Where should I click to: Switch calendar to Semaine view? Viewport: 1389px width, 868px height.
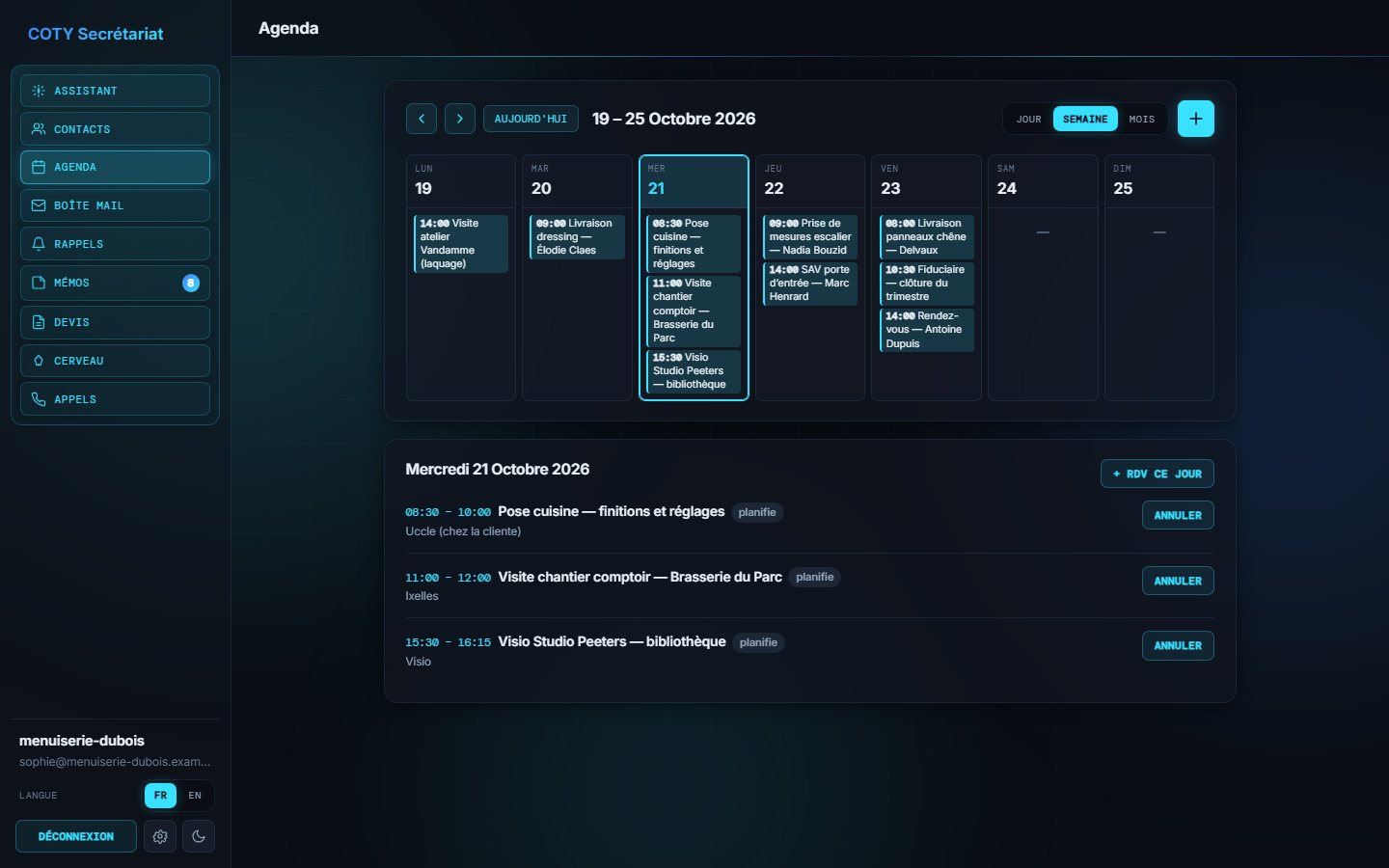1085,119
